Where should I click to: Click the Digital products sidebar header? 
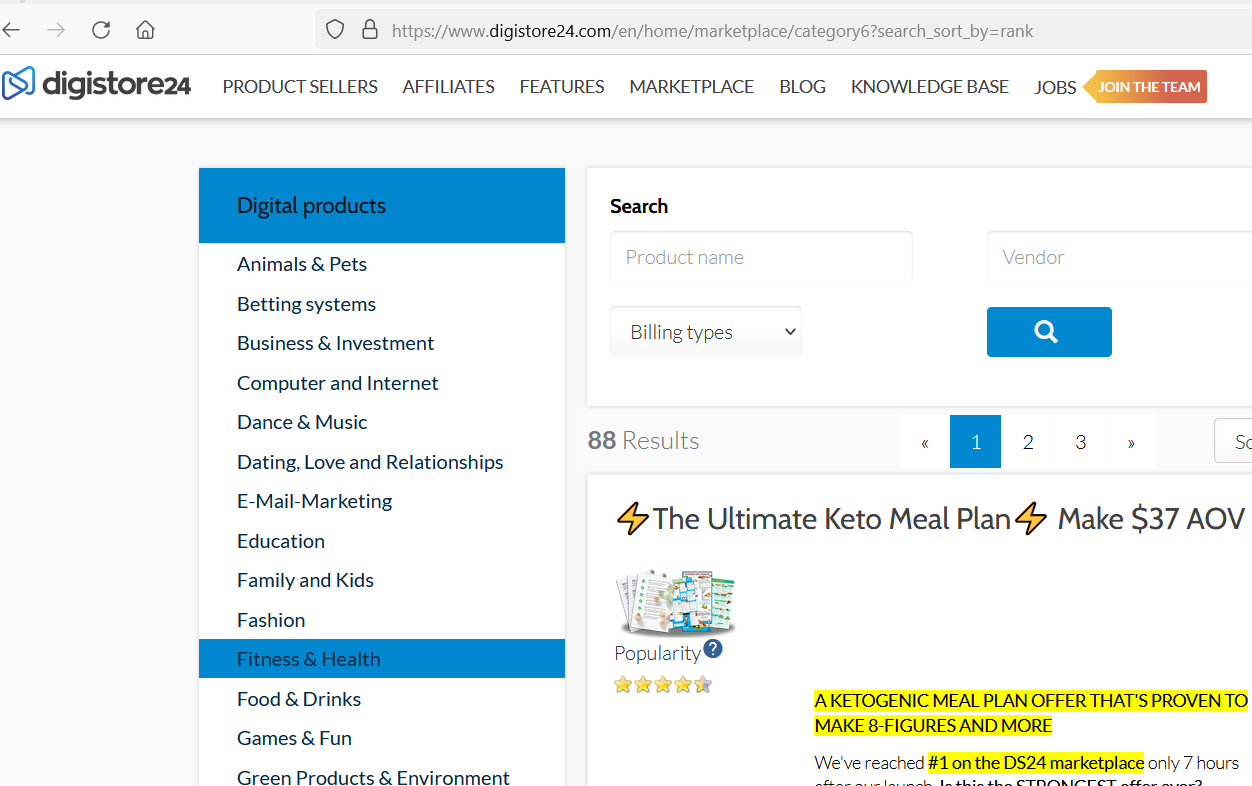[x=382, y=205]
